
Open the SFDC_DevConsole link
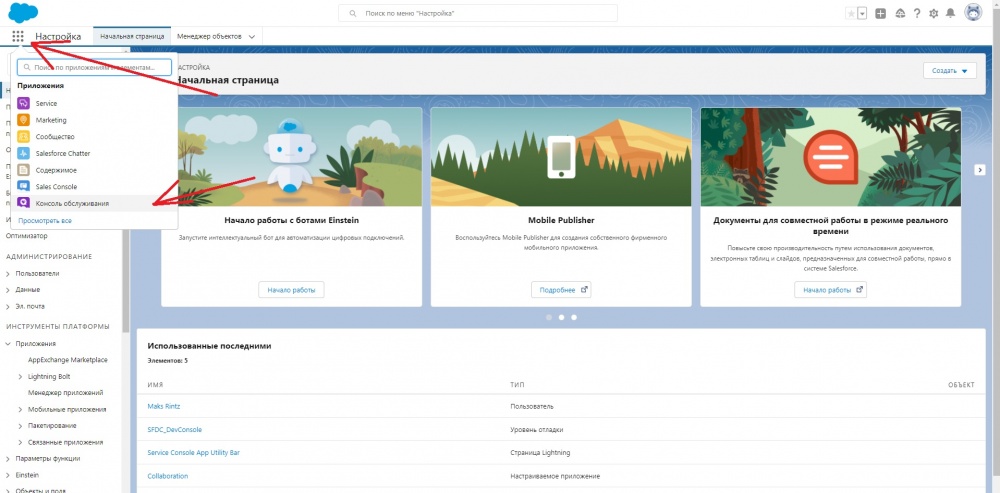point(175,429)
